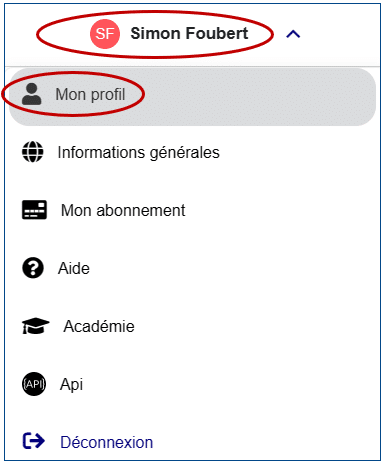Click the Déconnexion link
The width and height of the screenshot is (384, 464).
[107, 442]
